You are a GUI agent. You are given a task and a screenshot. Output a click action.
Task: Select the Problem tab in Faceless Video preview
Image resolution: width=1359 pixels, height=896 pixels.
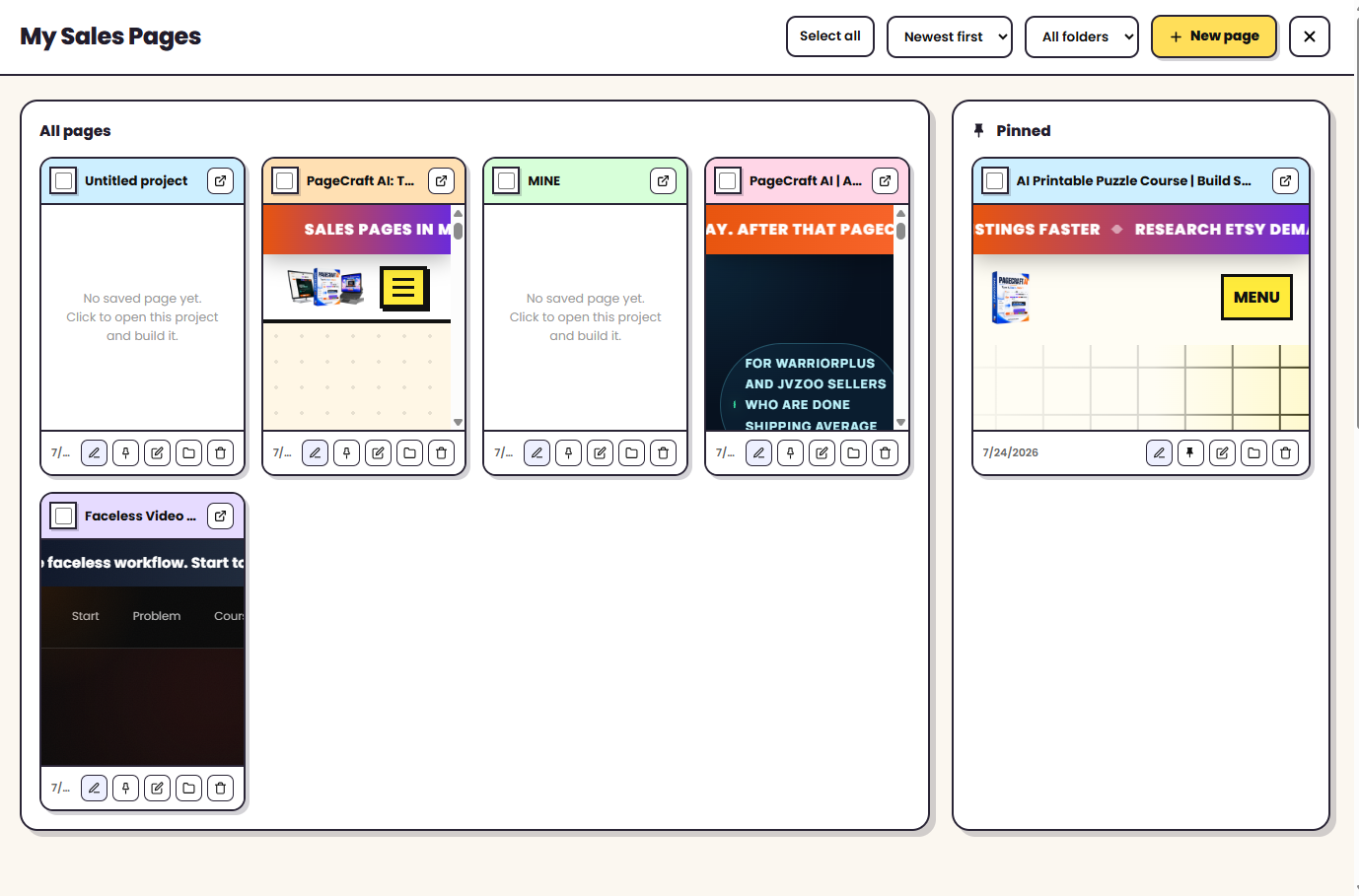point(157,616)
